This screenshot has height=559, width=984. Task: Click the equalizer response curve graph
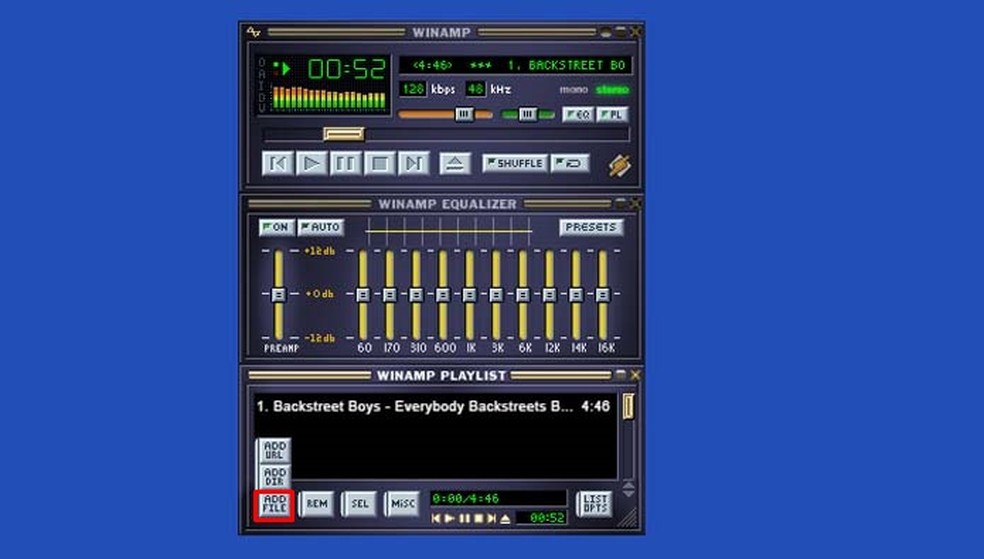tap(449, 231)
